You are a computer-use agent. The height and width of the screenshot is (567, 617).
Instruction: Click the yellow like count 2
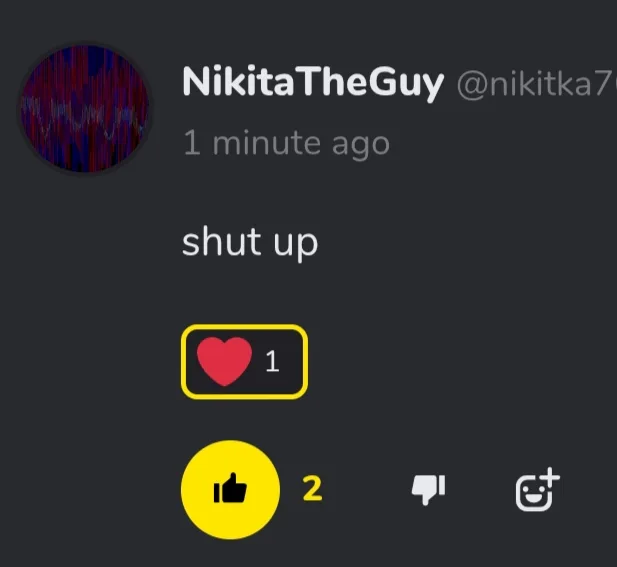(312, 489)
